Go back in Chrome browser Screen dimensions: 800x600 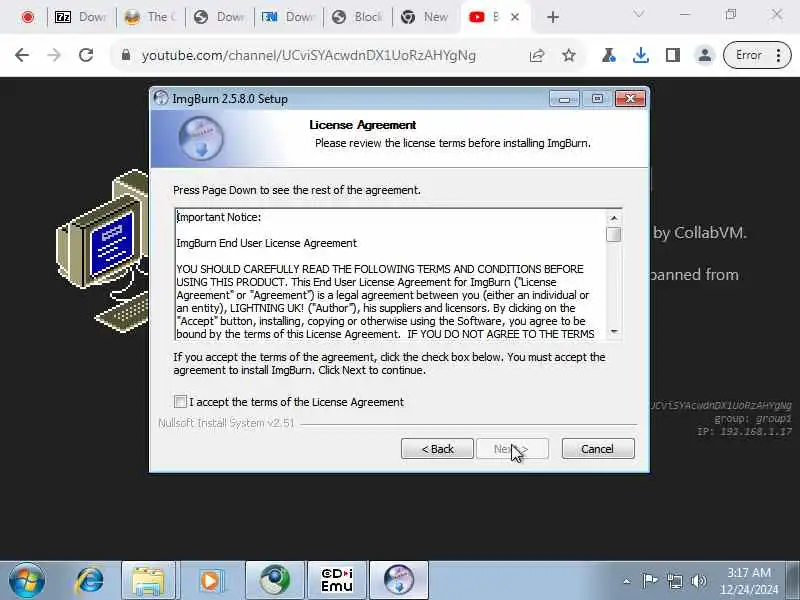[x=22, y=55]
